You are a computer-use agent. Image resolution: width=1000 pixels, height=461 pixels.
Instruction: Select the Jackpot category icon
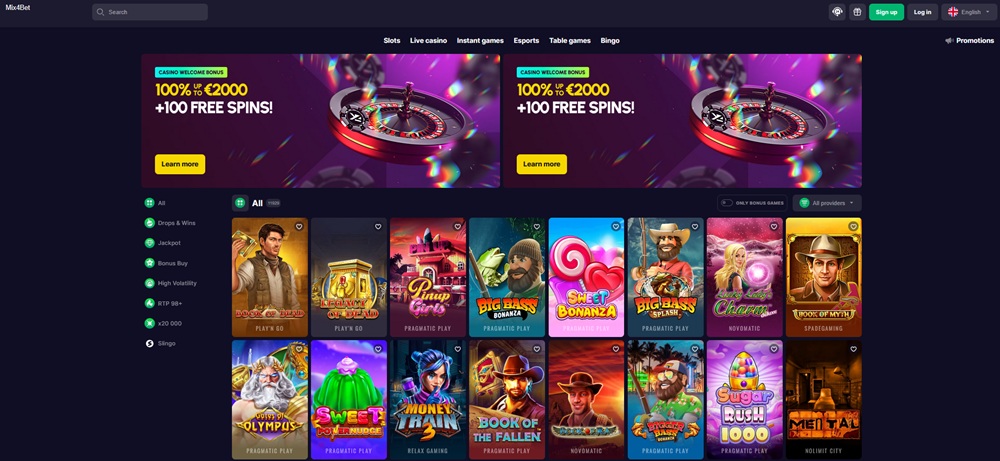(x=149, y=243)
